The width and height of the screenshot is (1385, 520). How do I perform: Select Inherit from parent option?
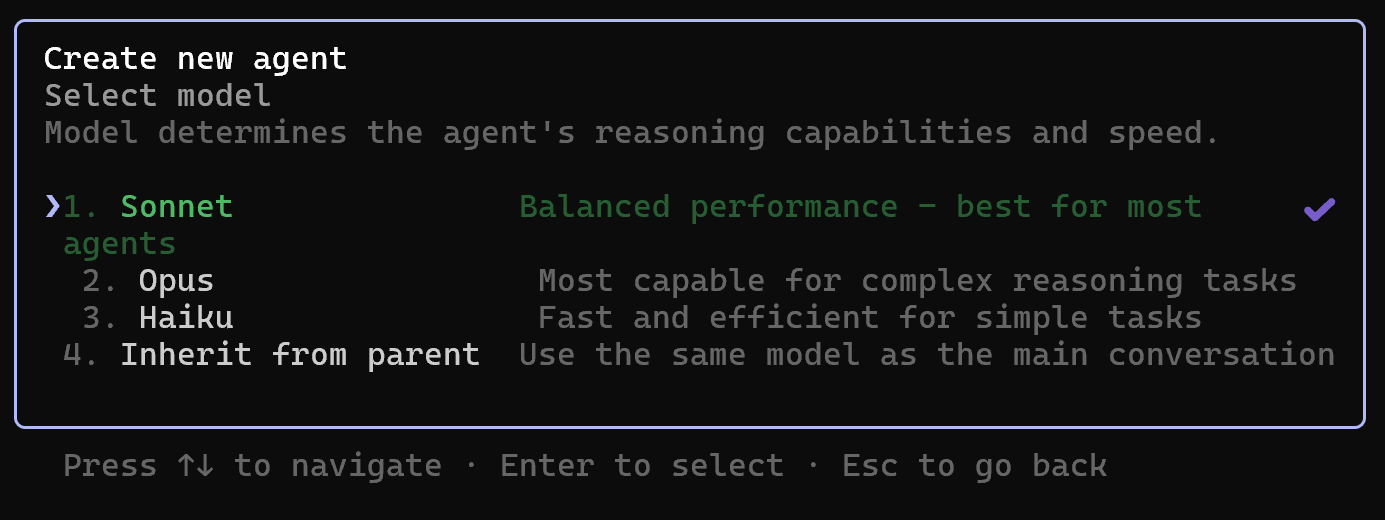[299, 355]
